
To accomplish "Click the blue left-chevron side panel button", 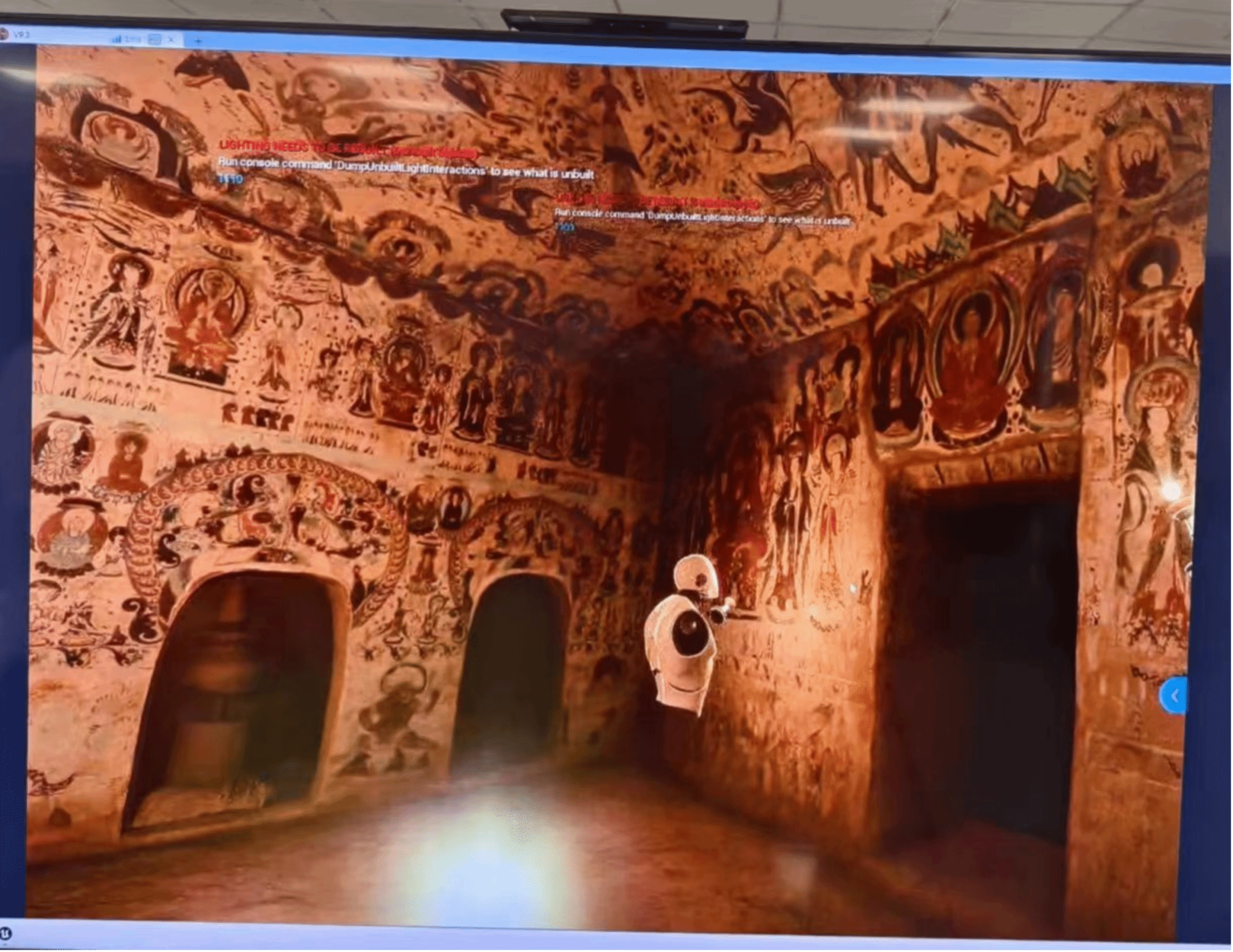I will click(x=1175, y=696).
